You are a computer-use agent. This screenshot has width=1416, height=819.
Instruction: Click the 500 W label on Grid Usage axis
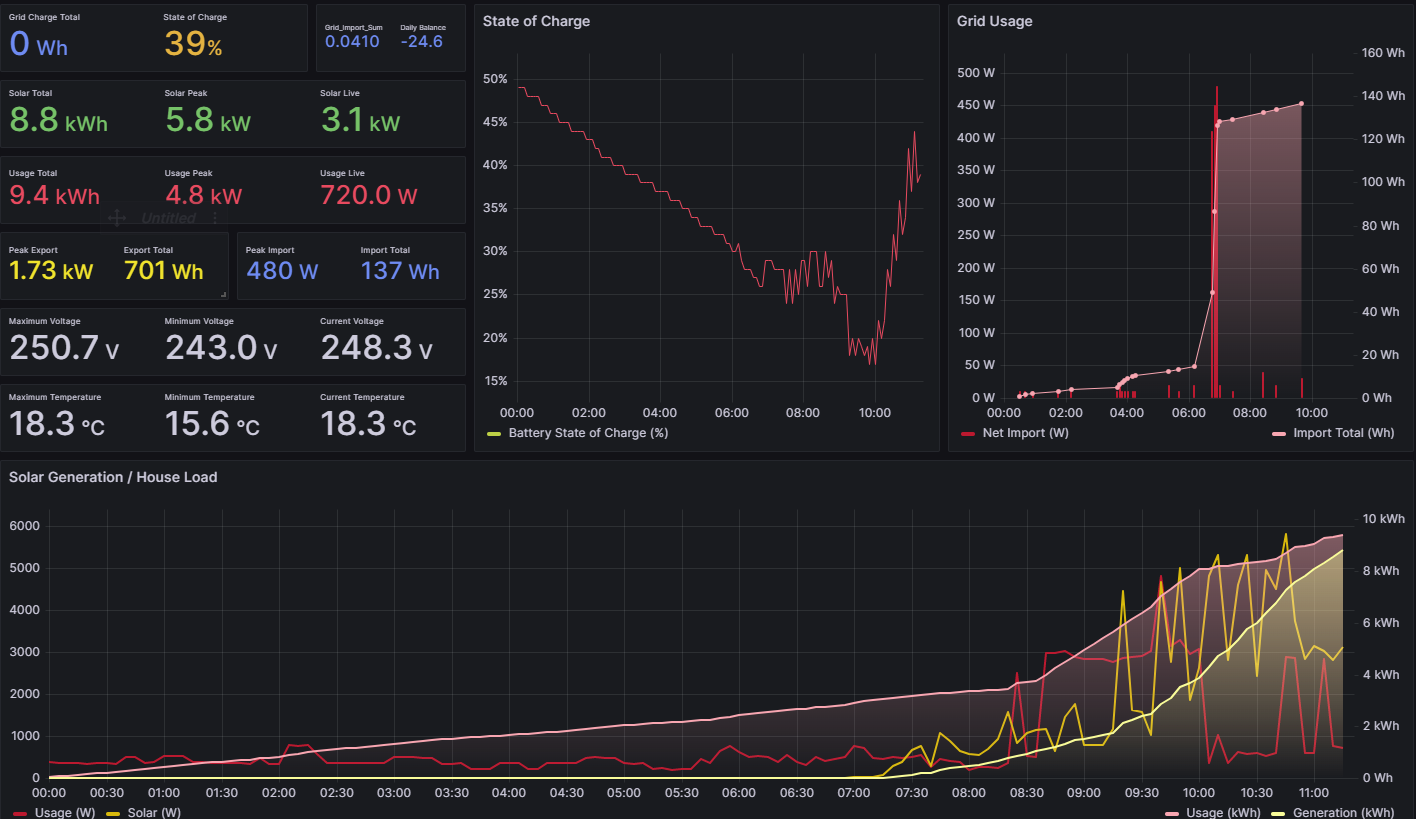976,73
